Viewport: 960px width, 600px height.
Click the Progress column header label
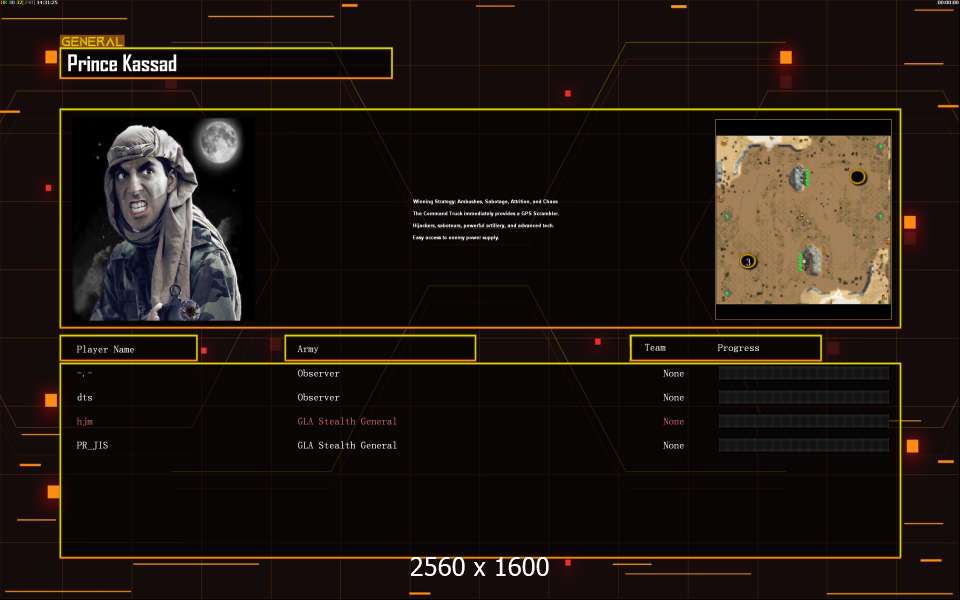point(738,348)
